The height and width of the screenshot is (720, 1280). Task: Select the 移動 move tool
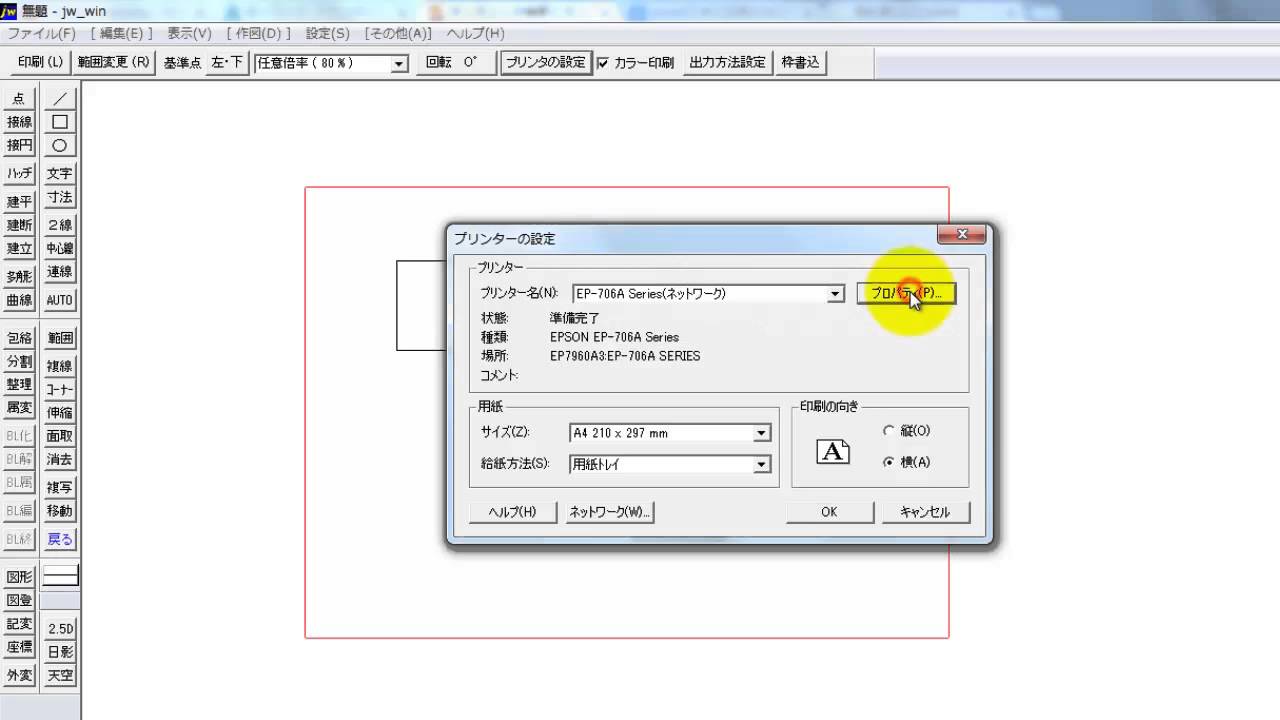[60, 510]
